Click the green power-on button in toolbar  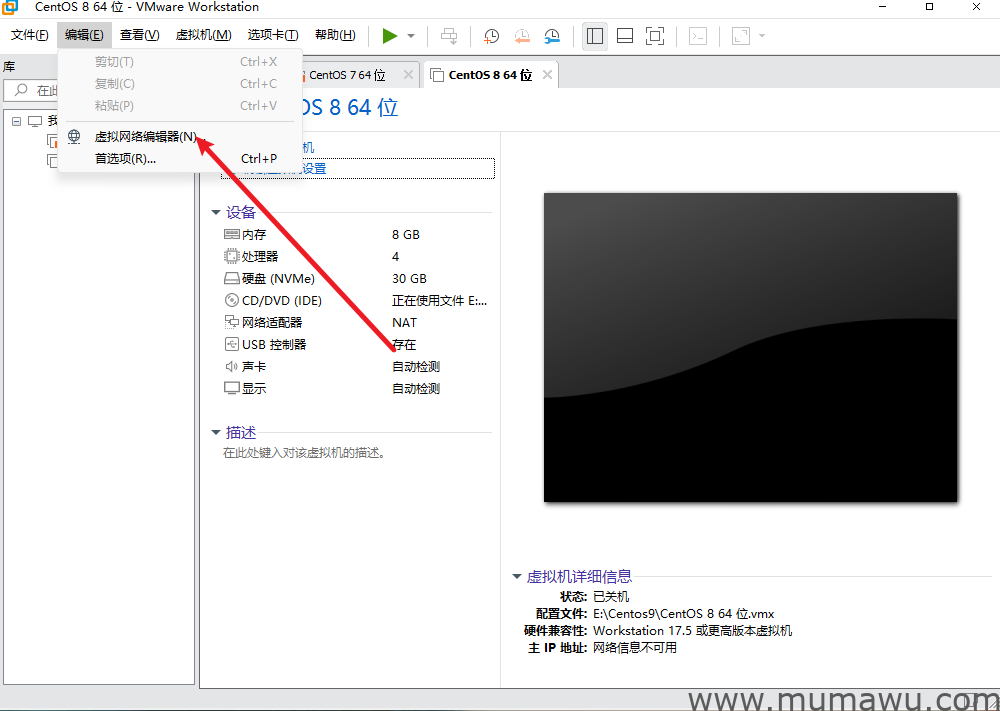391,36
